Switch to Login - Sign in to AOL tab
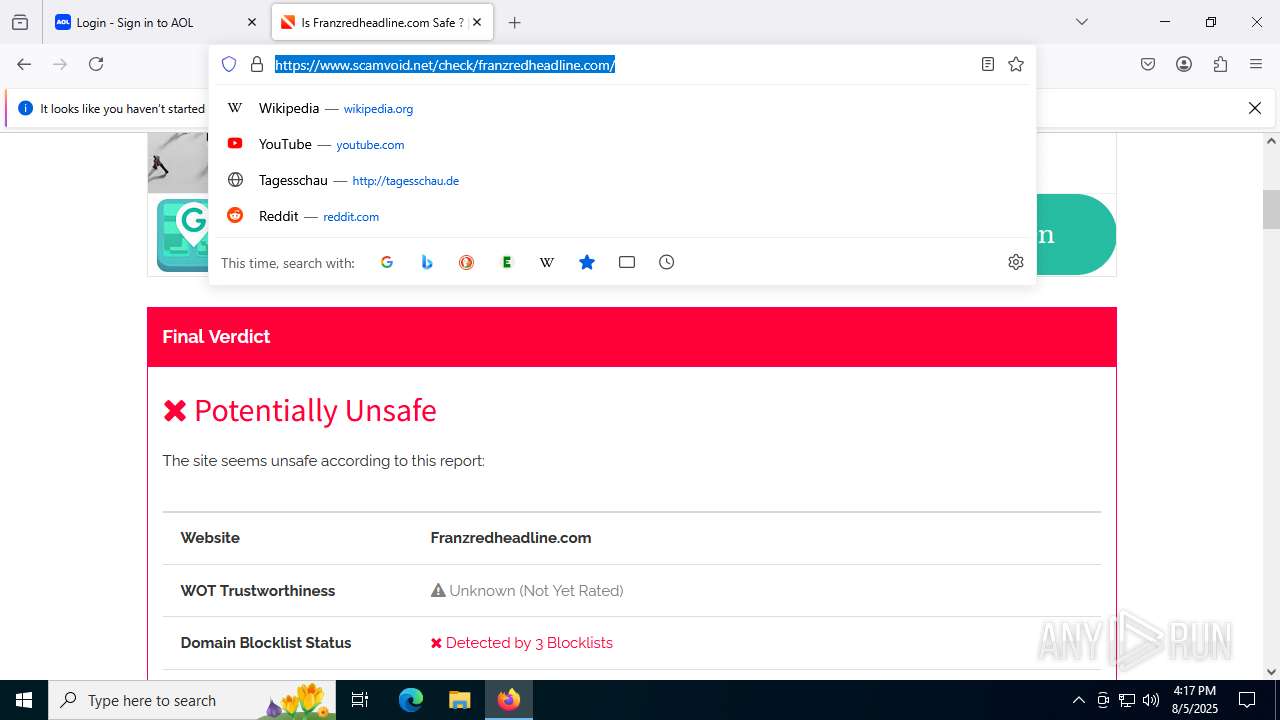This screenshot has height=720, width=1280. 155,22
